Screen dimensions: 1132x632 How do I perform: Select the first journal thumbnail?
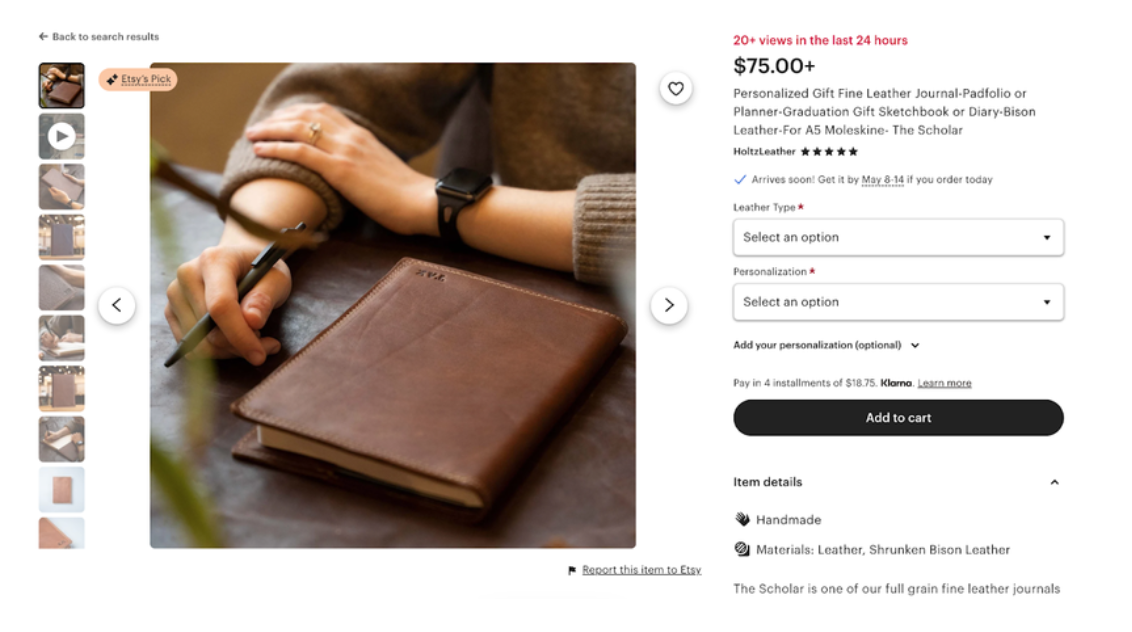pyautogui.click(x=61, y=85)
